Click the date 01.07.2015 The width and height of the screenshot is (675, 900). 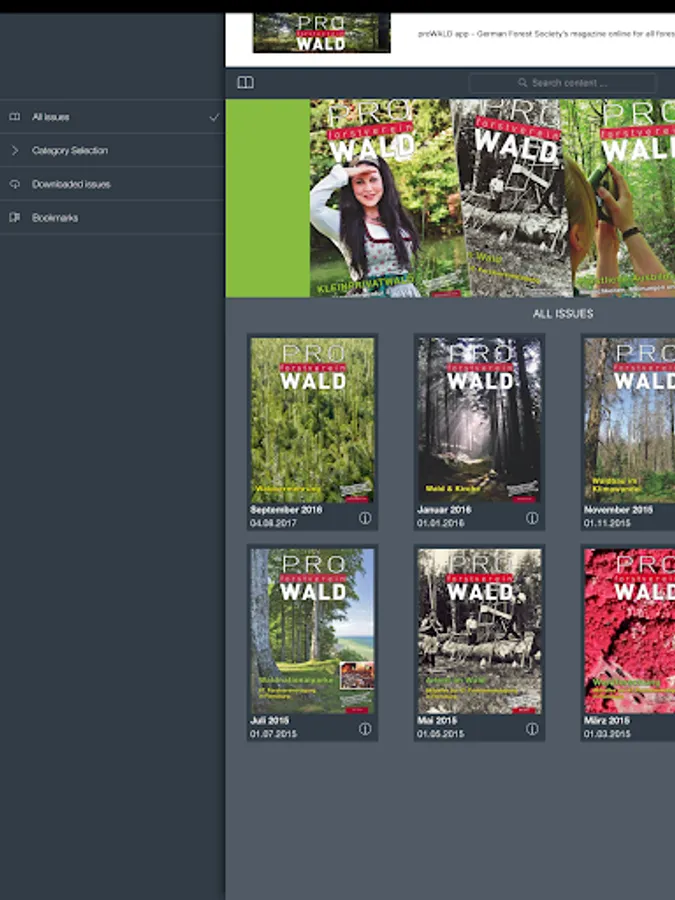tap(273, 734)
